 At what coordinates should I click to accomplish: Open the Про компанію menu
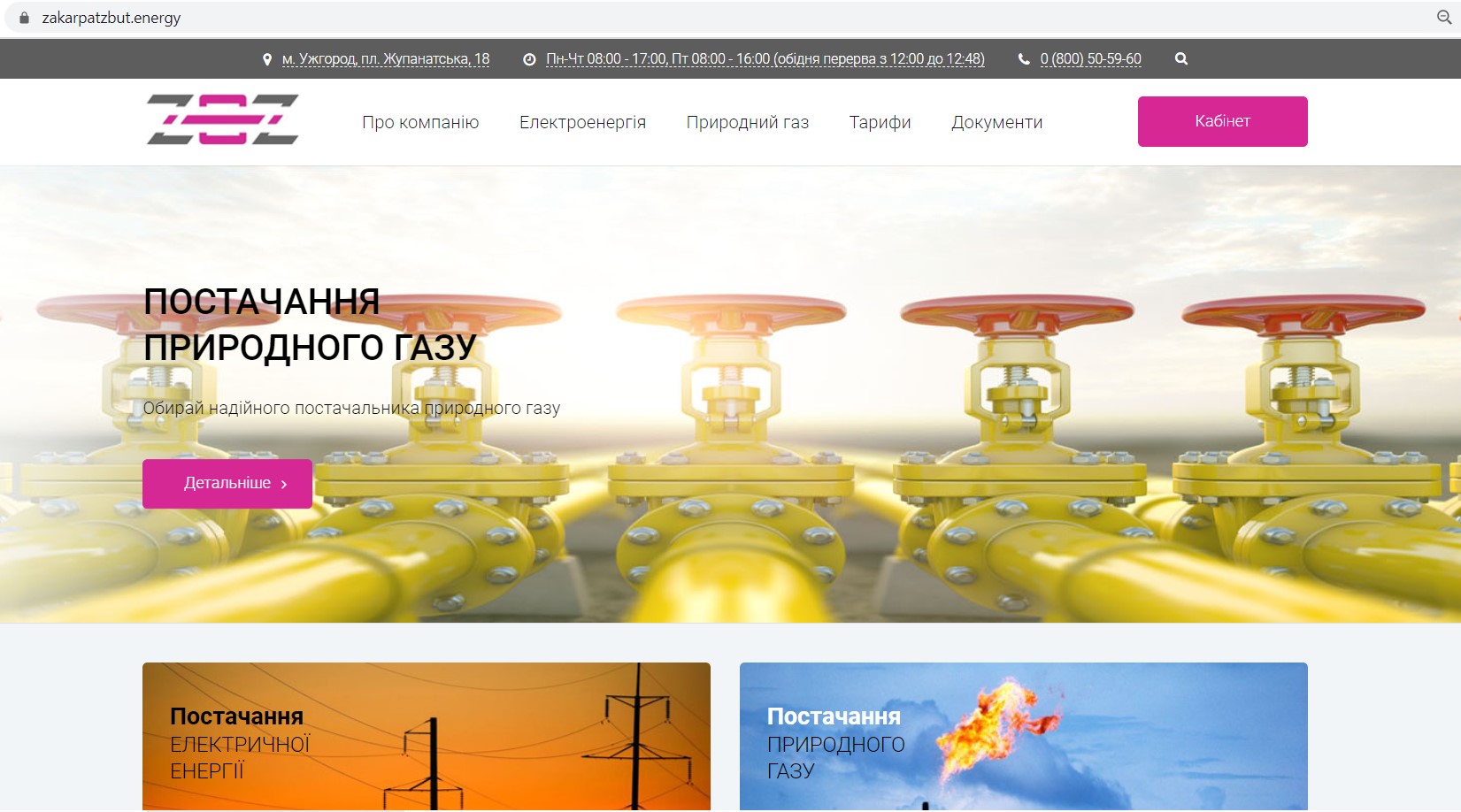pyautogui.click(x=420, y=122)
